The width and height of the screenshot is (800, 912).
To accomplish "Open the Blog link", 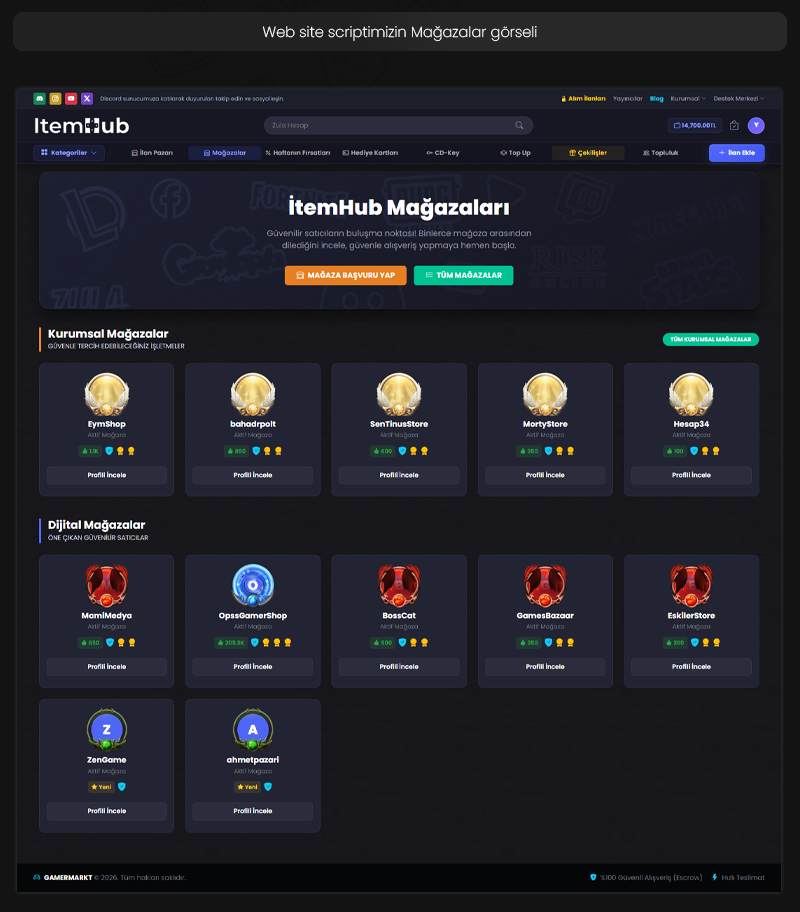I will point(656,99).
